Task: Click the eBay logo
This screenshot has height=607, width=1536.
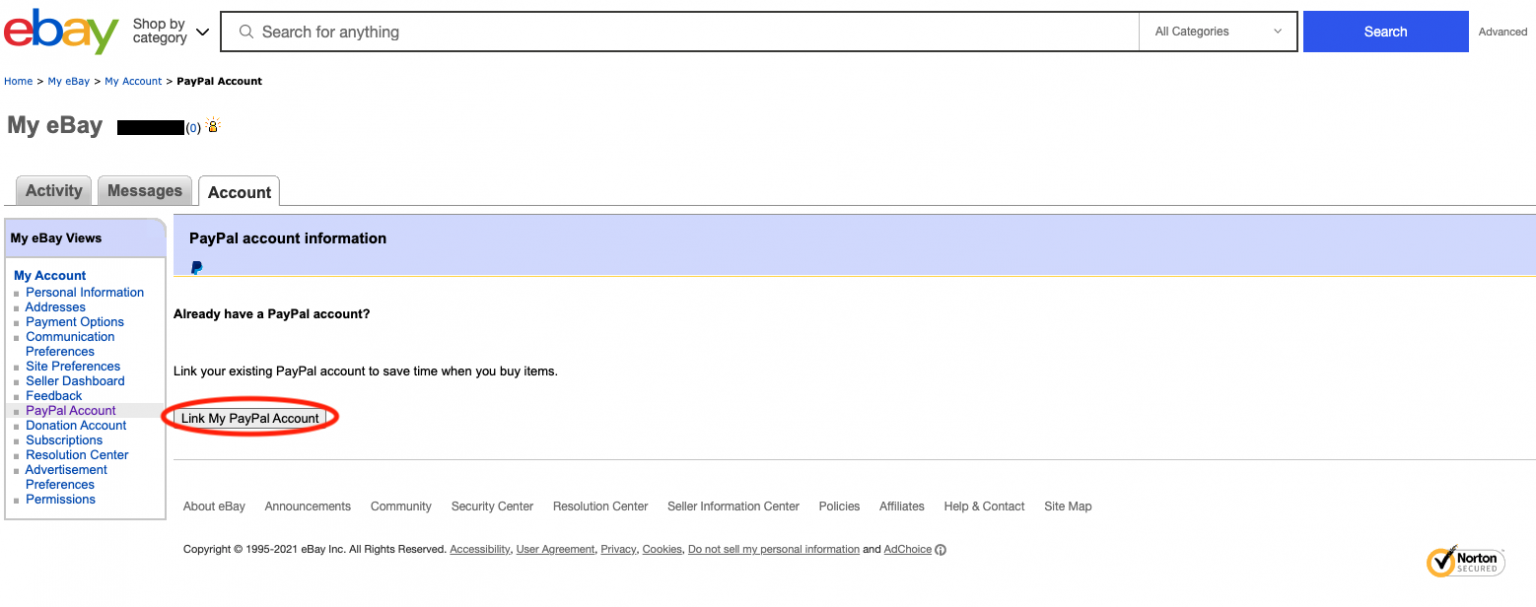Action: pos(61,31)
